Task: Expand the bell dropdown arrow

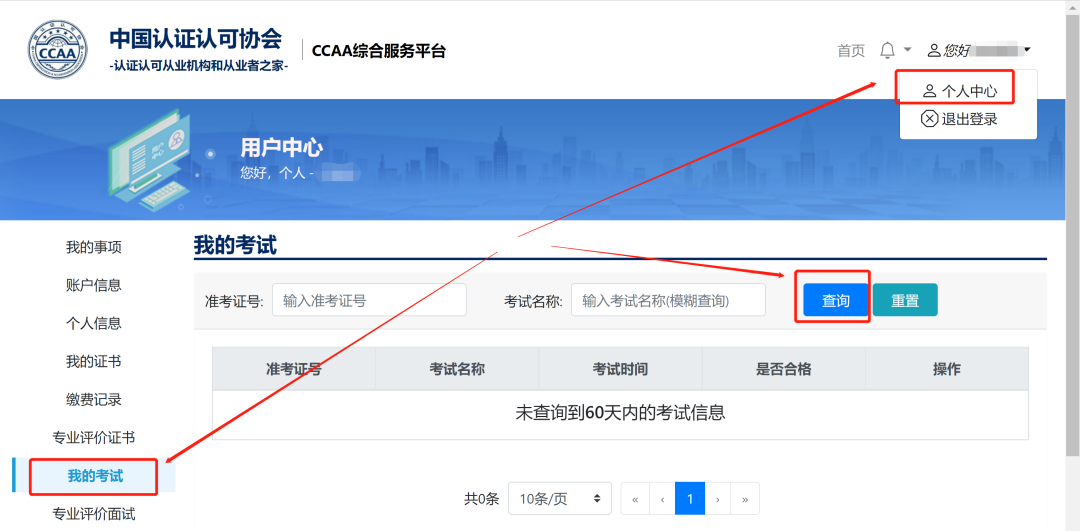Action: (x=907, y=50)
